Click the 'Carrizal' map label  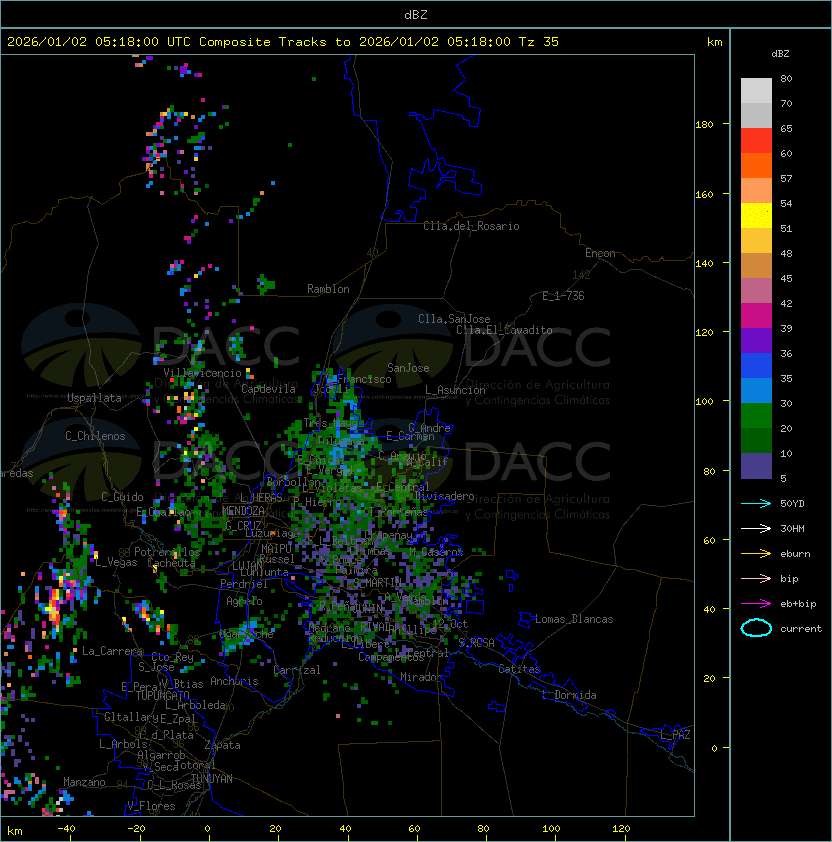tap(297, 670)
